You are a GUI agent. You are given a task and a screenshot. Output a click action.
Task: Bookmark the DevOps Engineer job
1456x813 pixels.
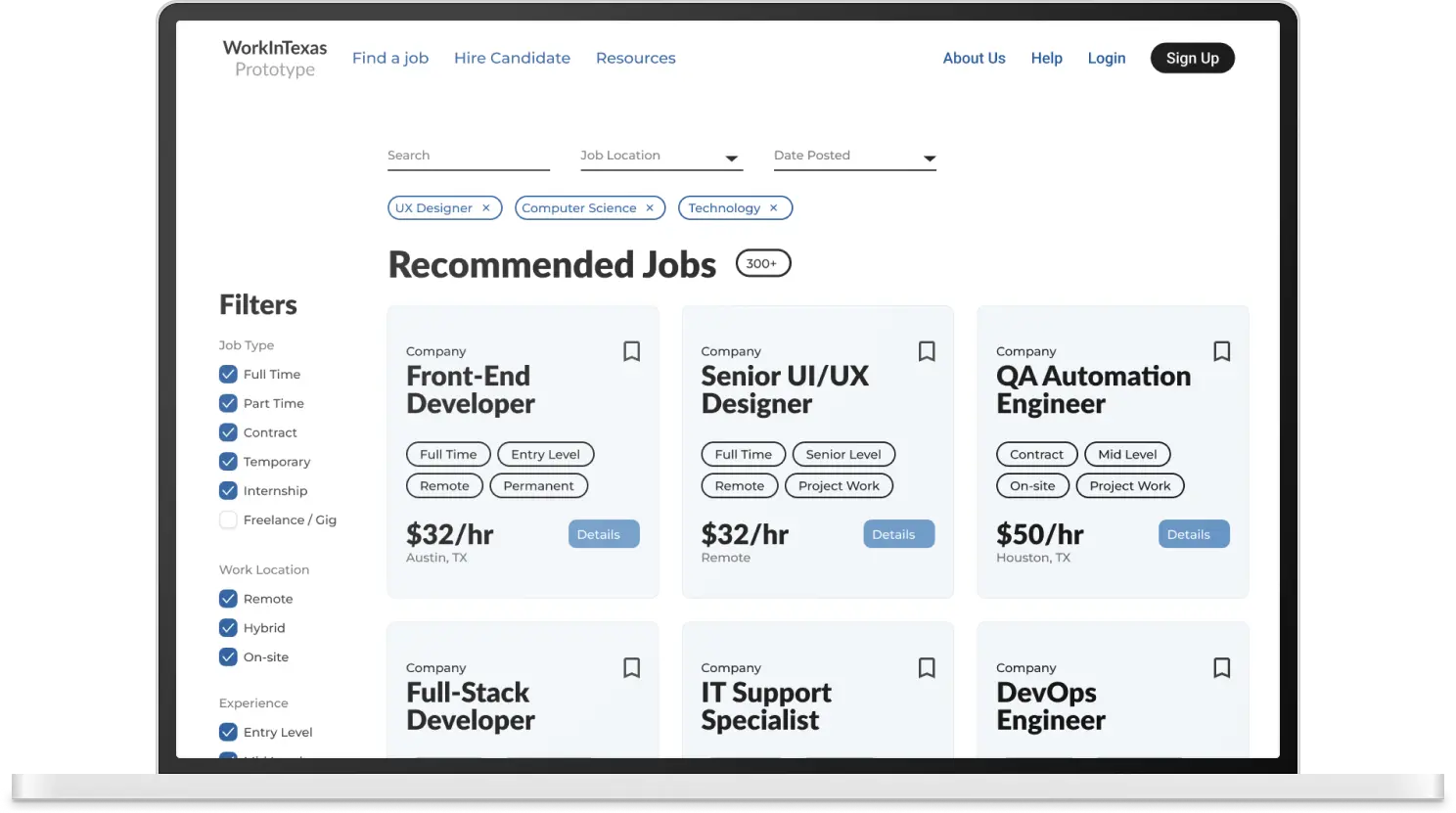point(1222,668)
